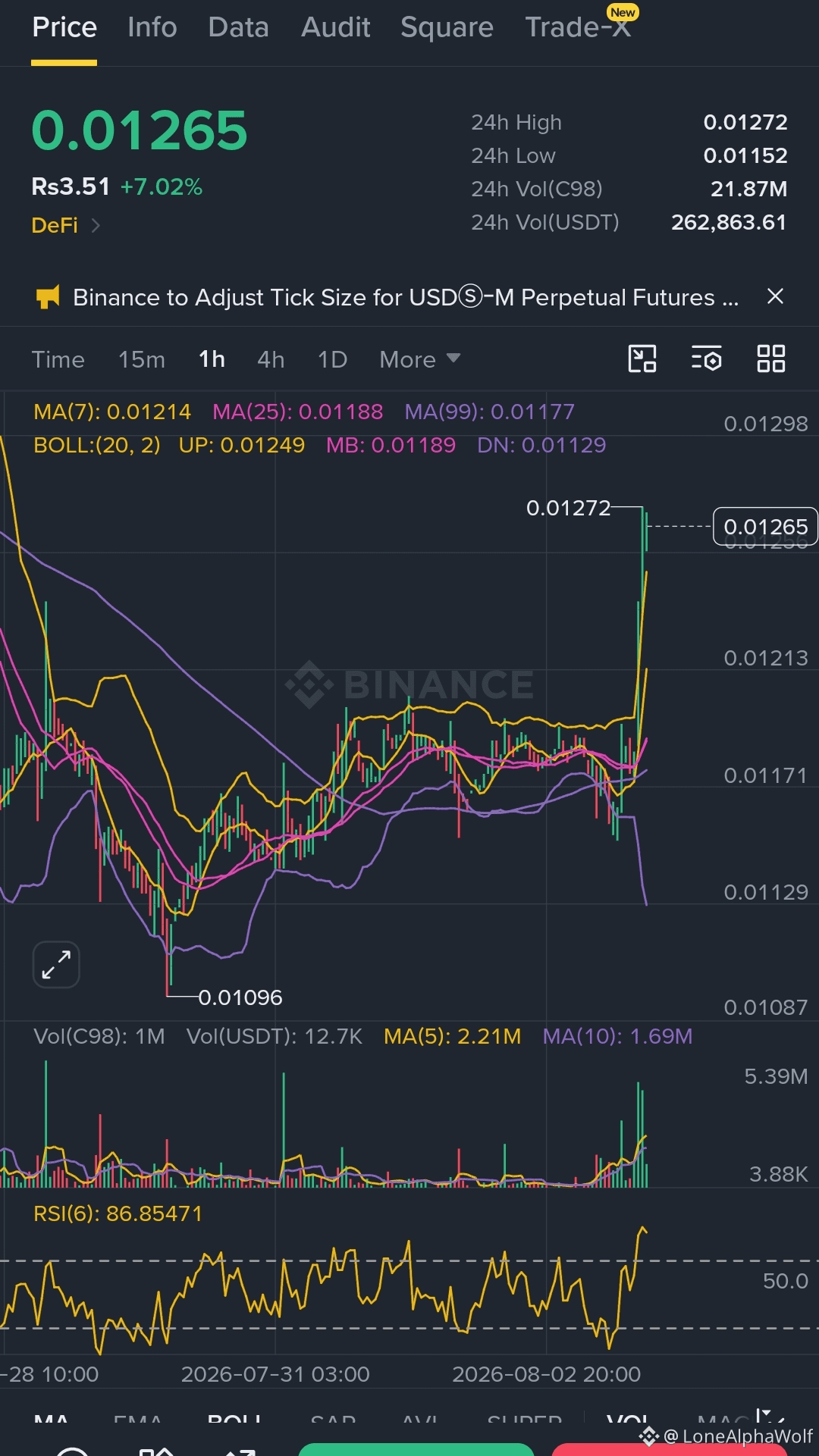Open the Trade-X tab

click(578, 27)
